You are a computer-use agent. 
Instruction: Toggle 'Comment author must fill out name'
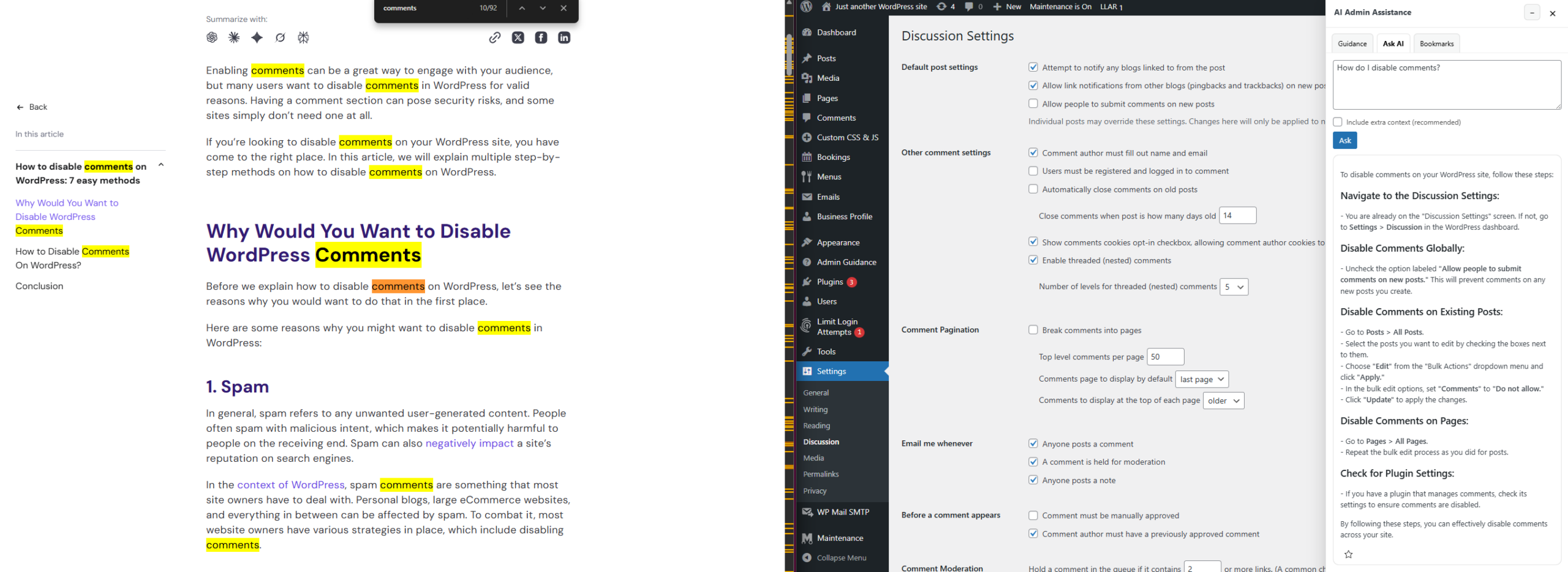[x=1033, y=152]
